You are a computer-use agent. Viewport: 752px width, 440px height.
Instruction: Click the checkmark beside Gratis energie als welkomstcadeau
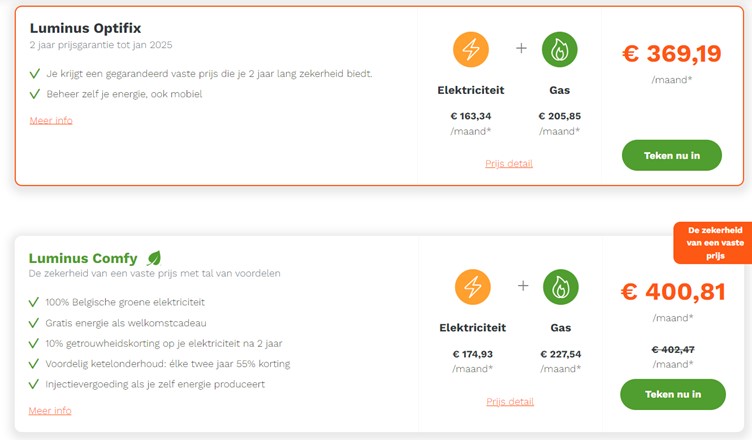click(x=34, y=323)
